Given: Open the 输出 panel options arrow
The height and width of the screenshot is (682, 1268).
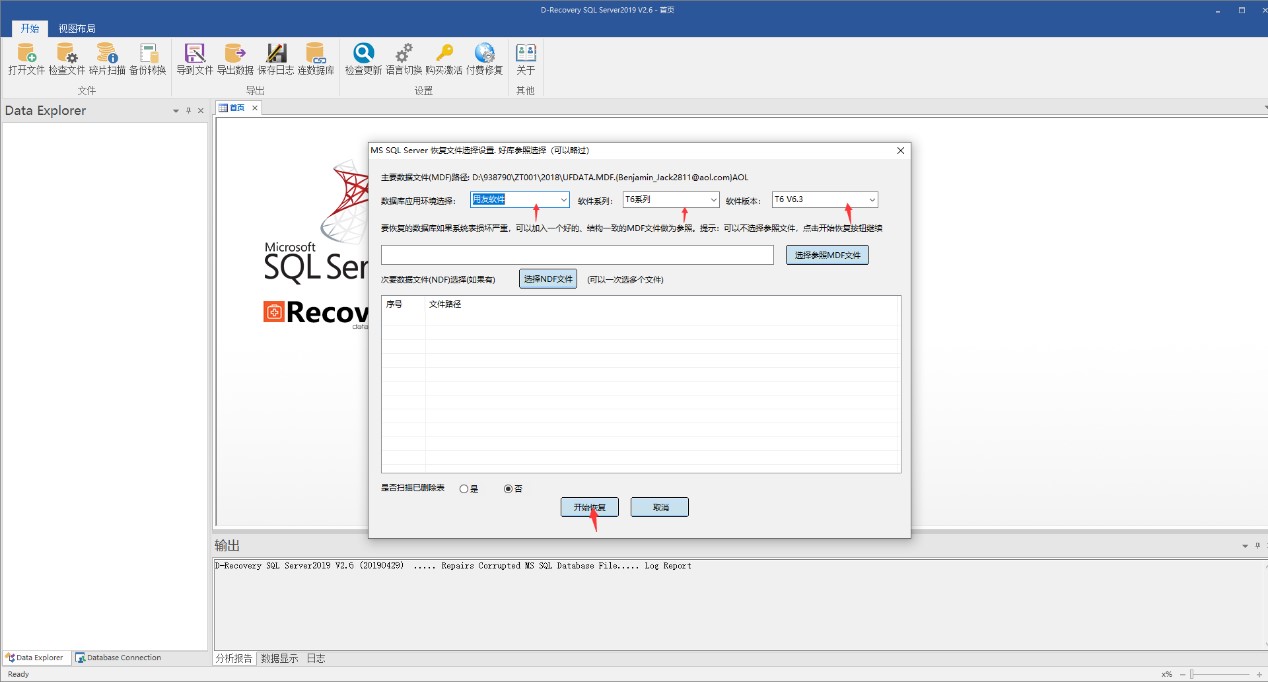Looking at the screenshot, I should 1245,546.
